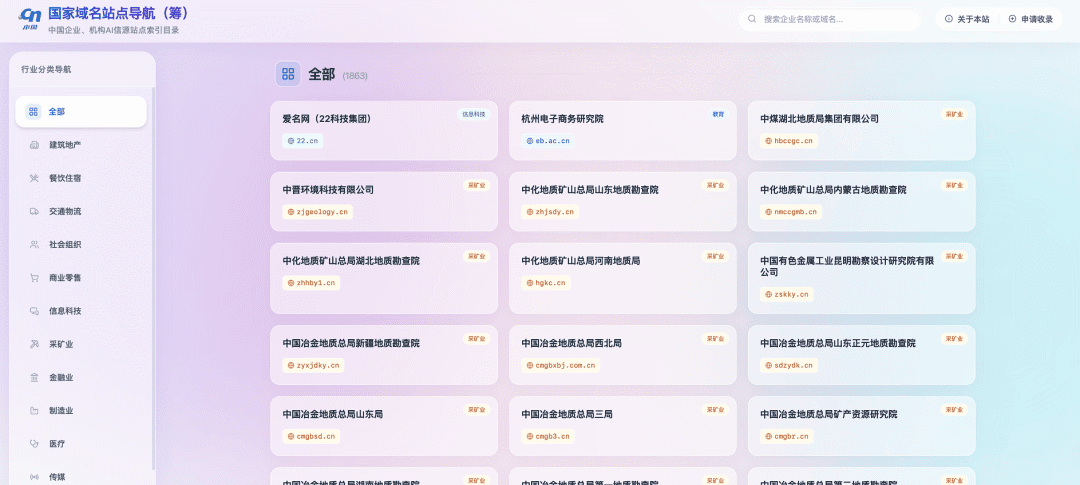Click the 中化地质矿山总局河南地质局 title

click(x=581, y=261)
